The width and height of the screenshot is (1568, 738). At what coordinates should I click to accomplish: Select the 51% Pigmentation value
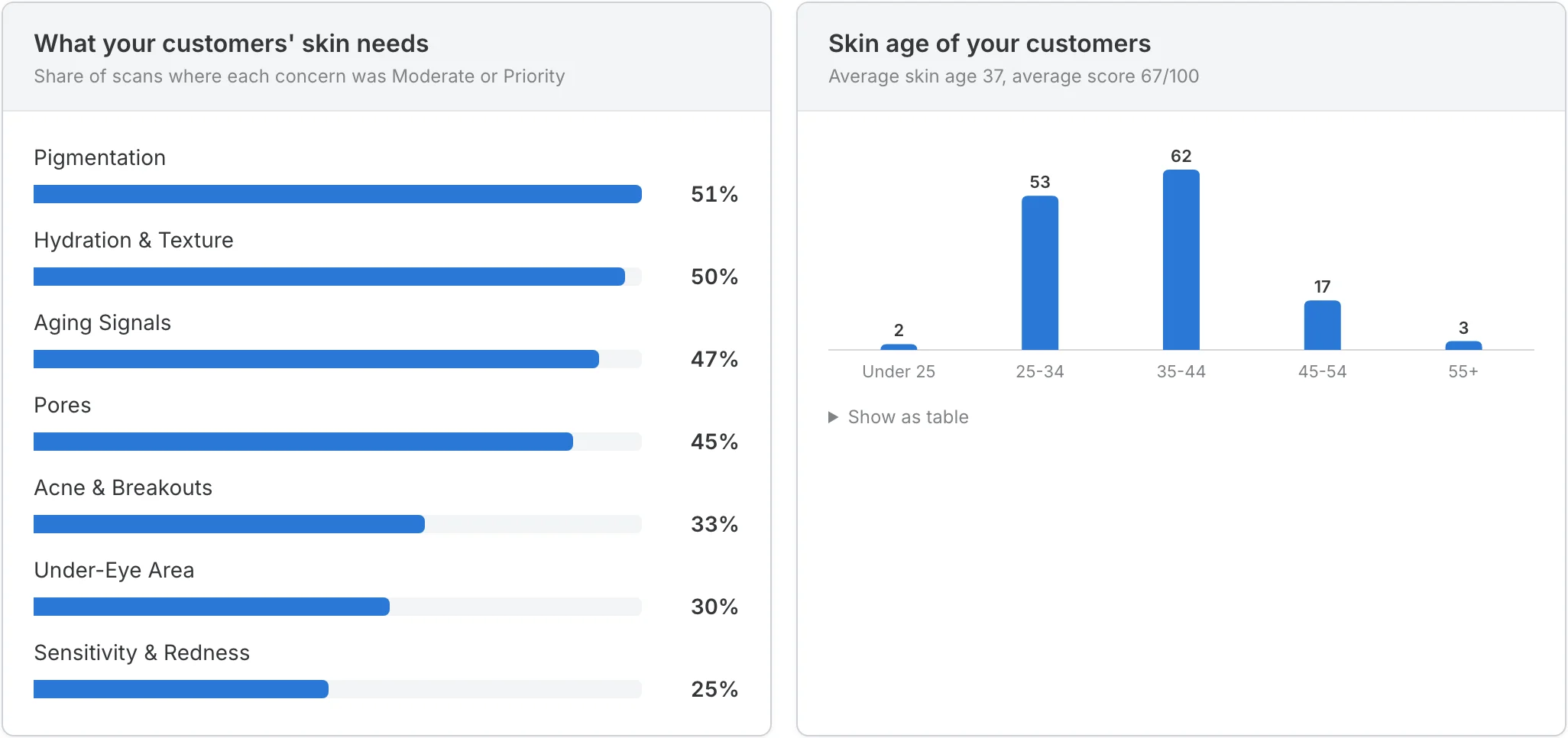714,194
